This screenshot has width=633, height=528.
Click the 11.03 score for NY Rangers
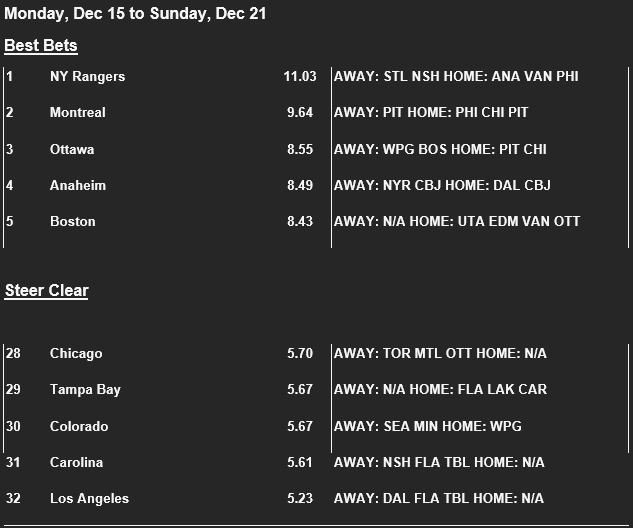click(x=300, y=76)
